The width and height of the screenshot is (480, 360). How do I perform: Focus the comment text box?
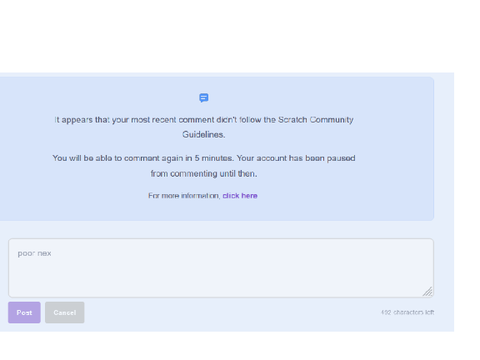click(x=221, y=268)
